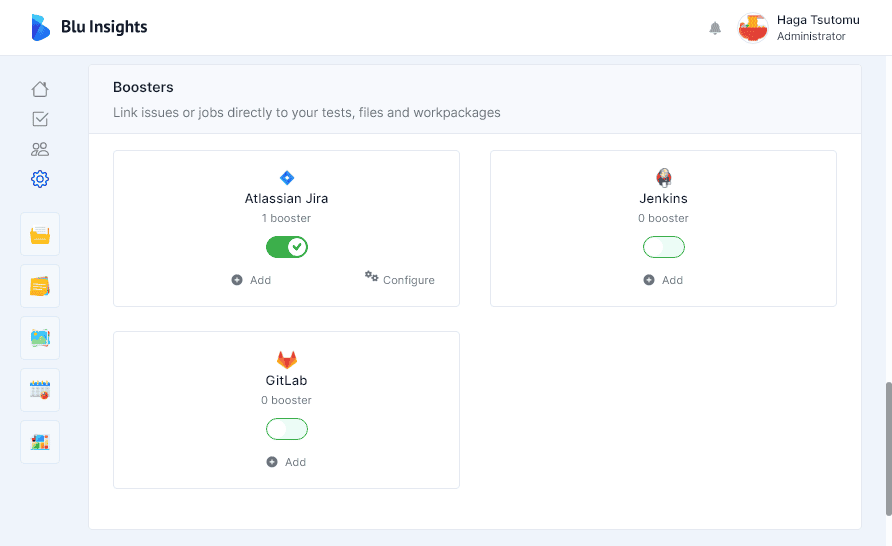The width and height of the screenshot is (892, 546).
Task: Click the 'Link issues or jobs' description
Action: [307, 113]
